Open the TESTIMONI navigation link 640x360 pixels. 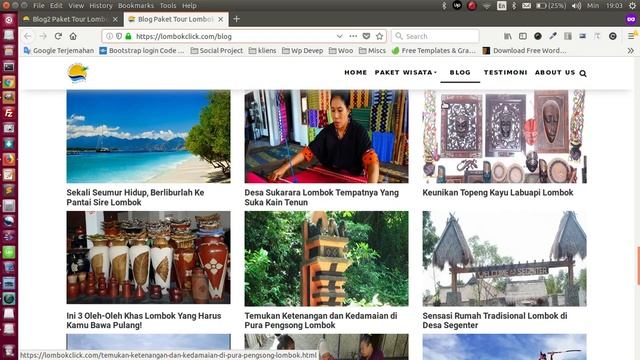click(x=505, y=72)
